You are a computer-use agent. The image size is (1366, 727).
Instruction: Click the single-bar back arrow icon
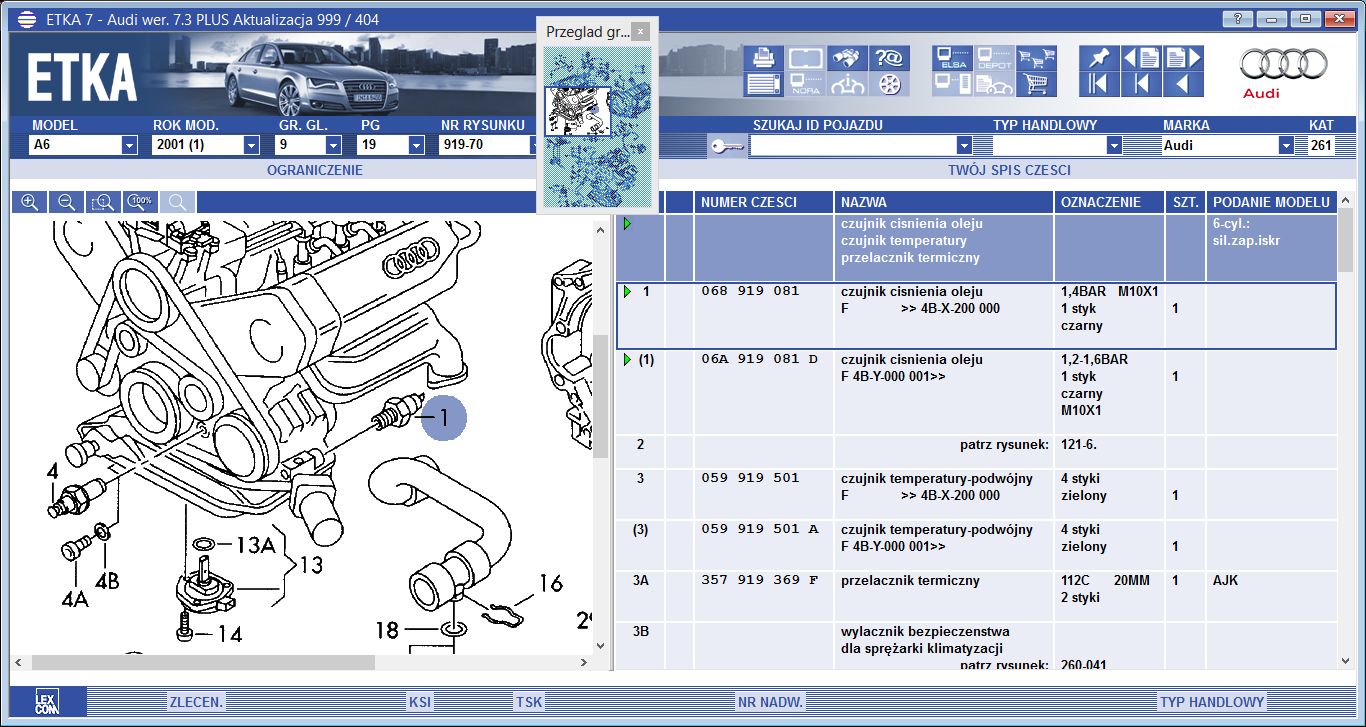(1142, 84)
